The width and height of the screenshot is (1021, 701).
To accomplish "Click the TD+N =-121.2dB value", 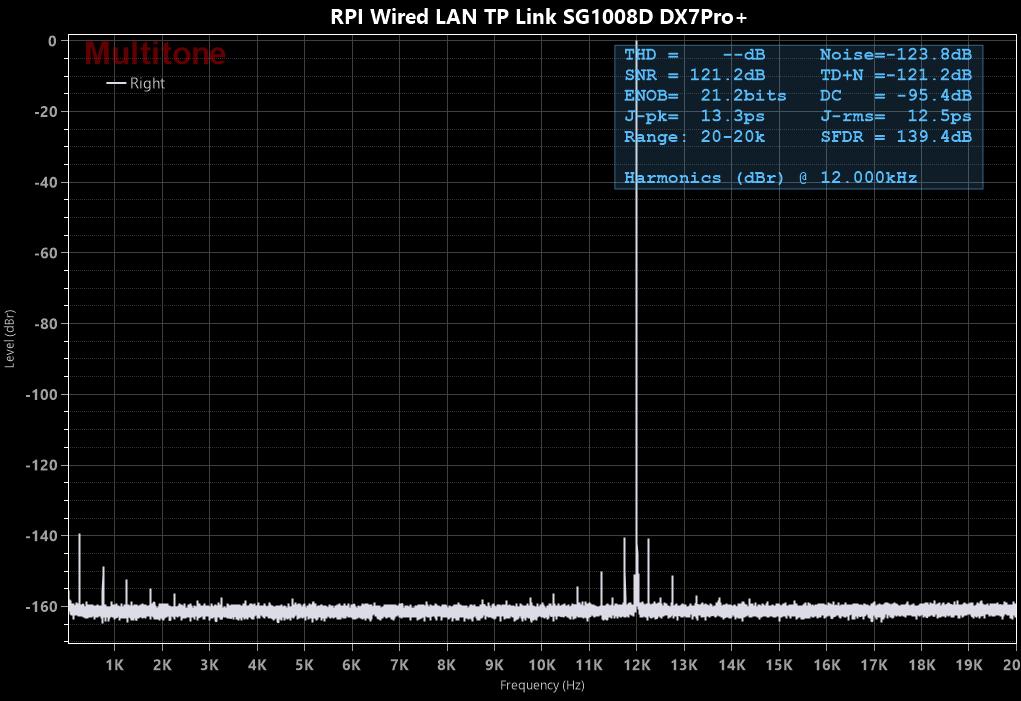I will tap(895, 75).
